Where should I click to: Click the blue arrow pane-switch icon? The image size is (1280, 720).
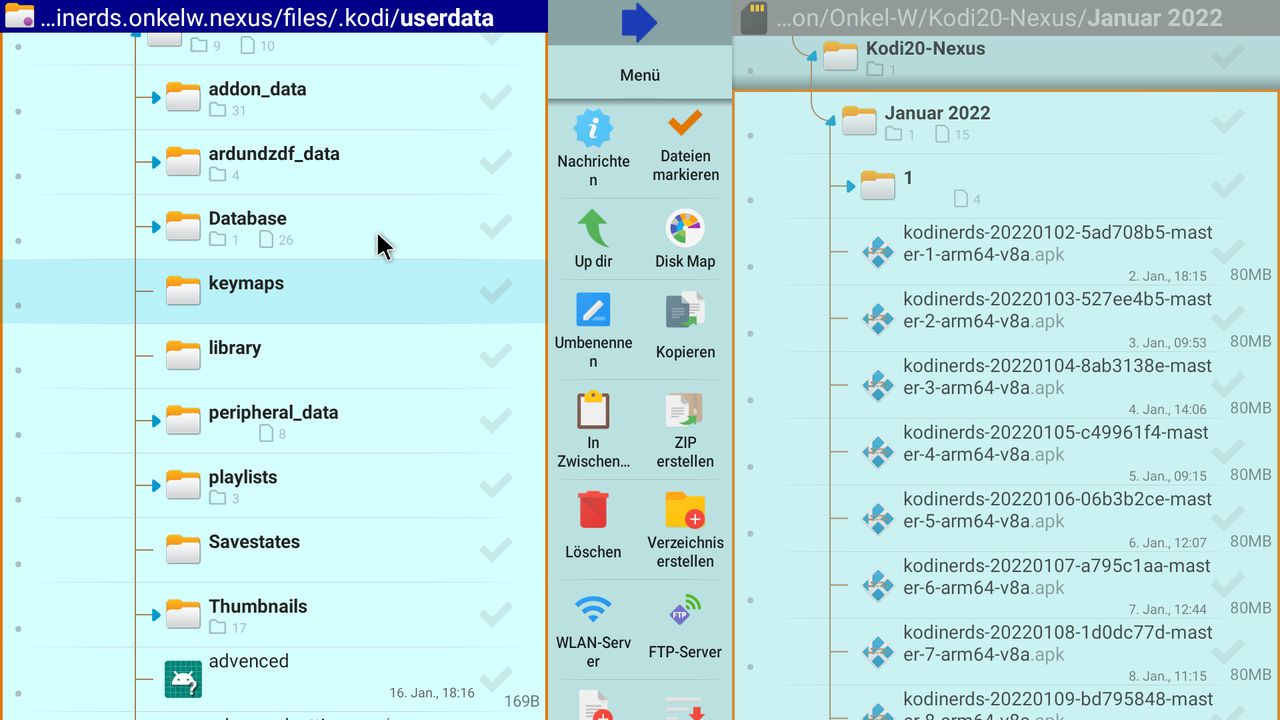639,23
